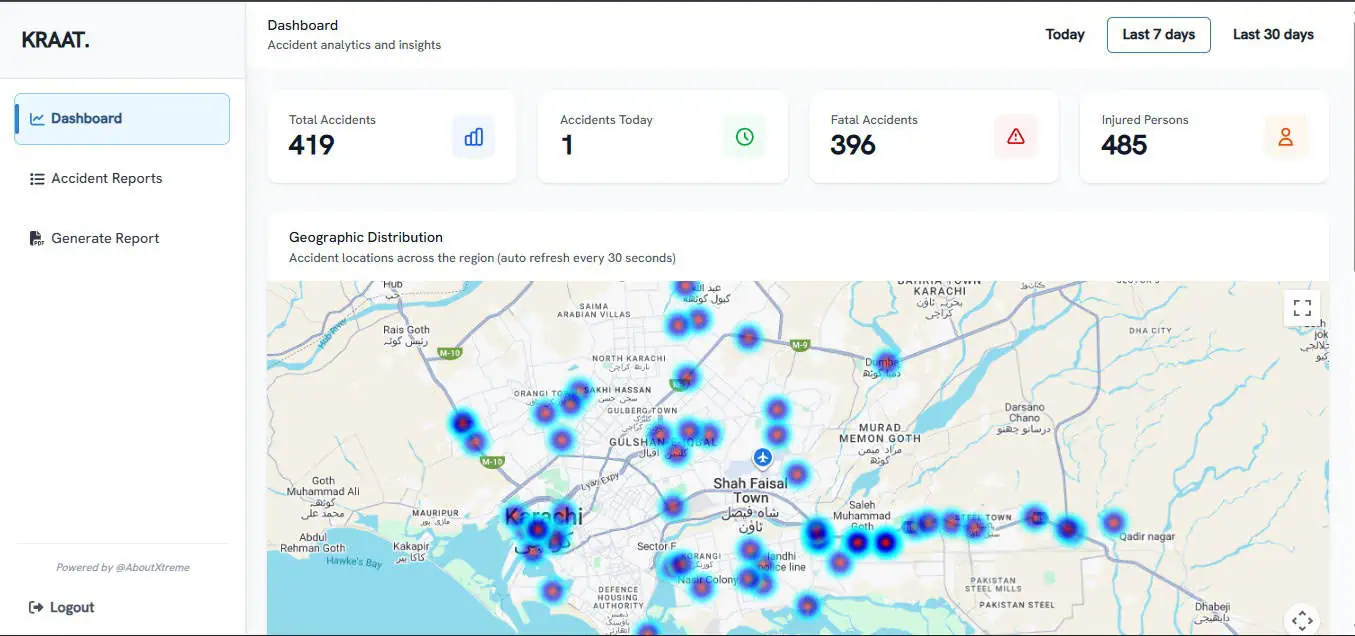1355x636 pixels.
Task: Click the warning icon on Fatal Accidents card
Action: pyautogui.click(x=1015, y=137)
